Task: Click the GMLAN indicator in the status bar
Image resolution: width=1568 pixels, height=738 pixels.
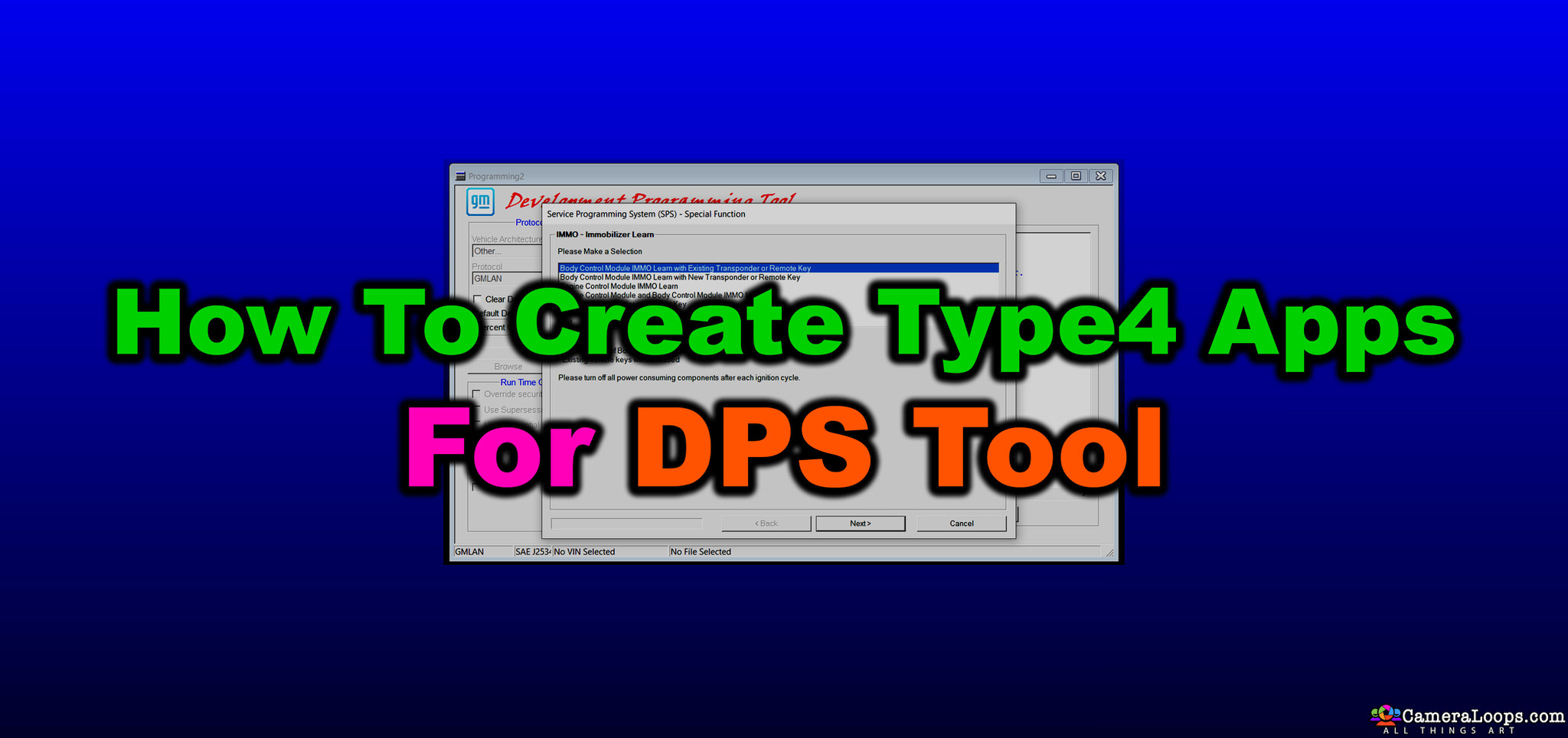Action: pyautogui.click(x=469, y=552)
